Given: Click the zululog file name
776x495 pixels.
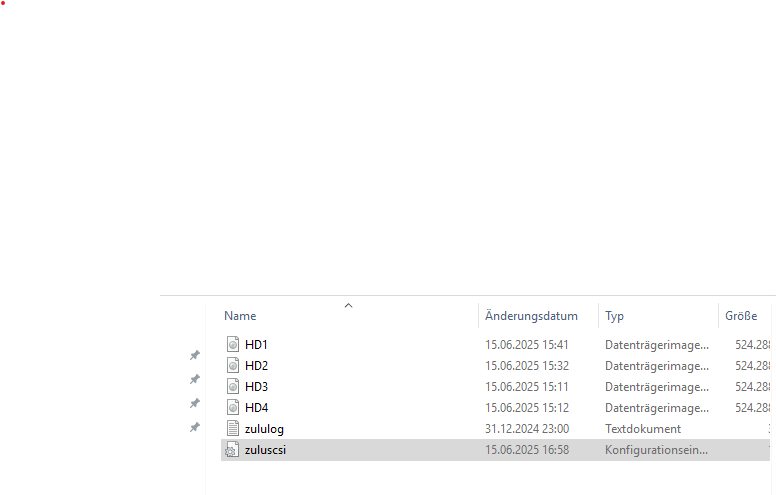Looking at the screenshot, I should 264,429.
